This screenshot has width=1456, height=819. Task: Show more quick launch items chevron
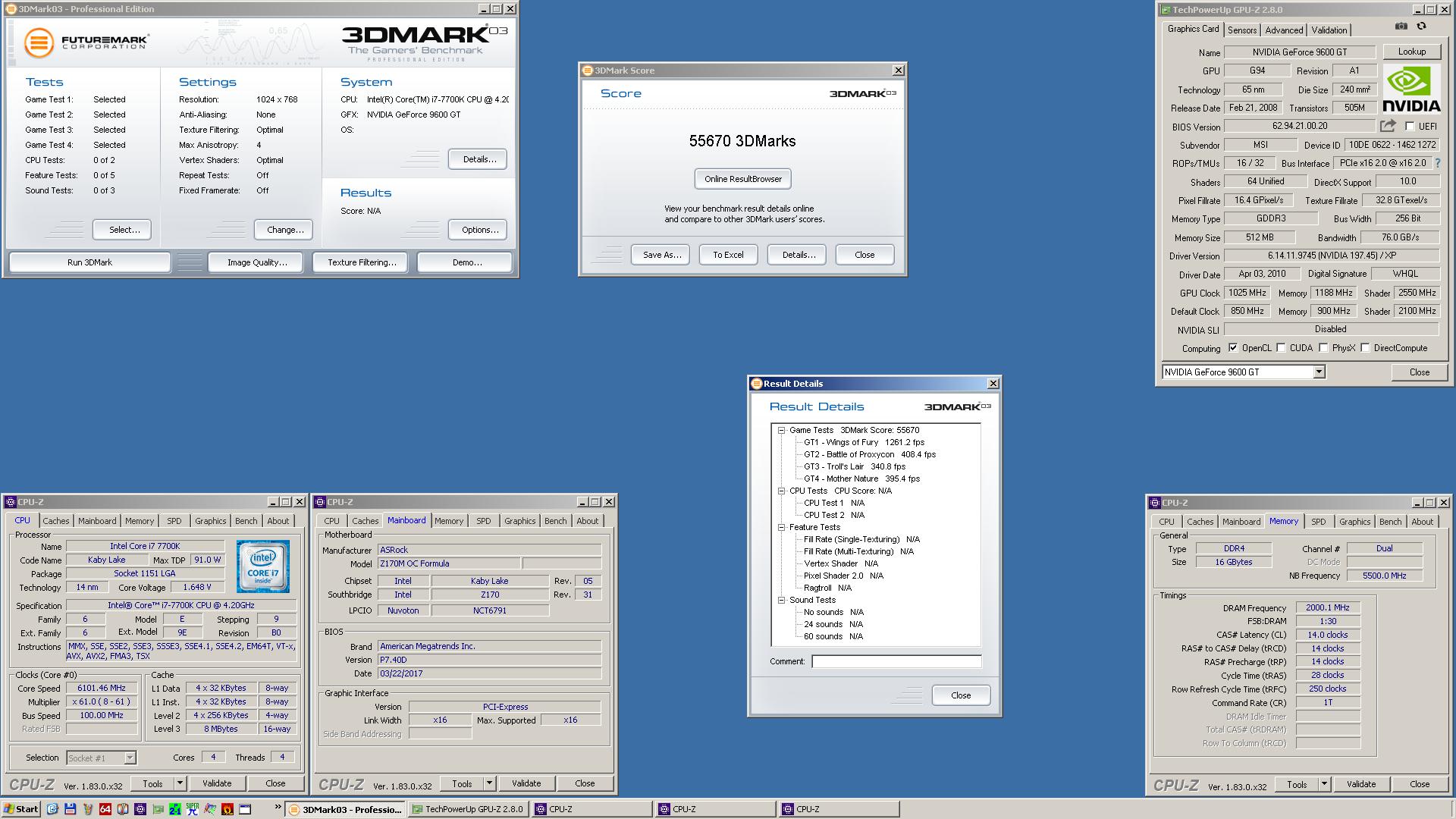(x=278, y=807)
